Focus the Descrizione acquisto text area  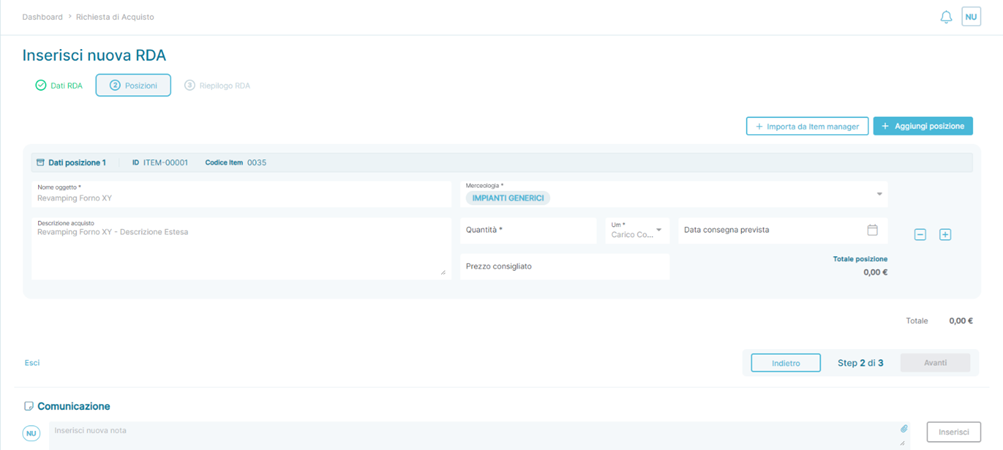(241, 248)
